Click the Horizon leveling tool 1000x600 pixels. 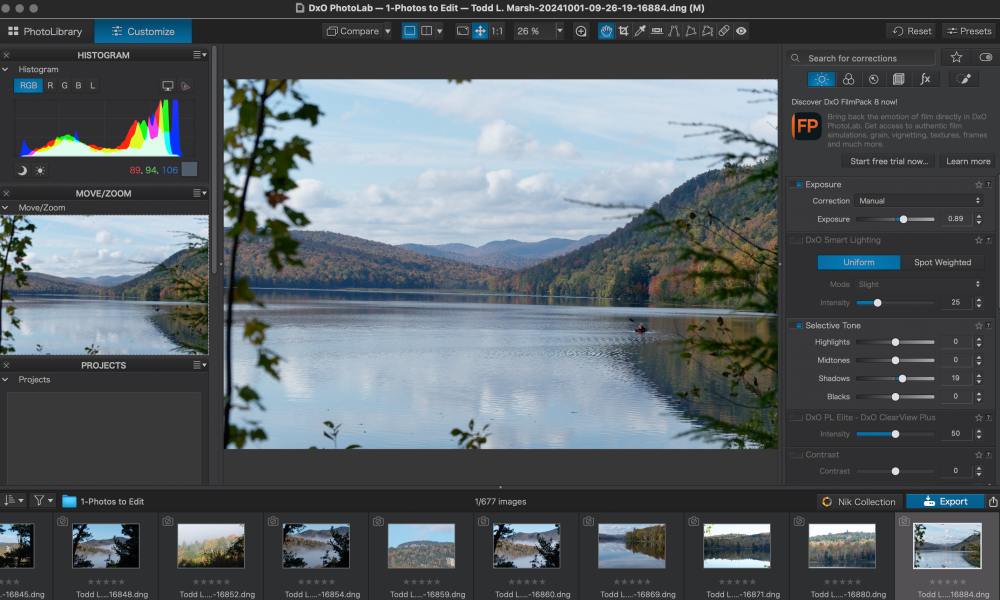(x=657, y=31)
